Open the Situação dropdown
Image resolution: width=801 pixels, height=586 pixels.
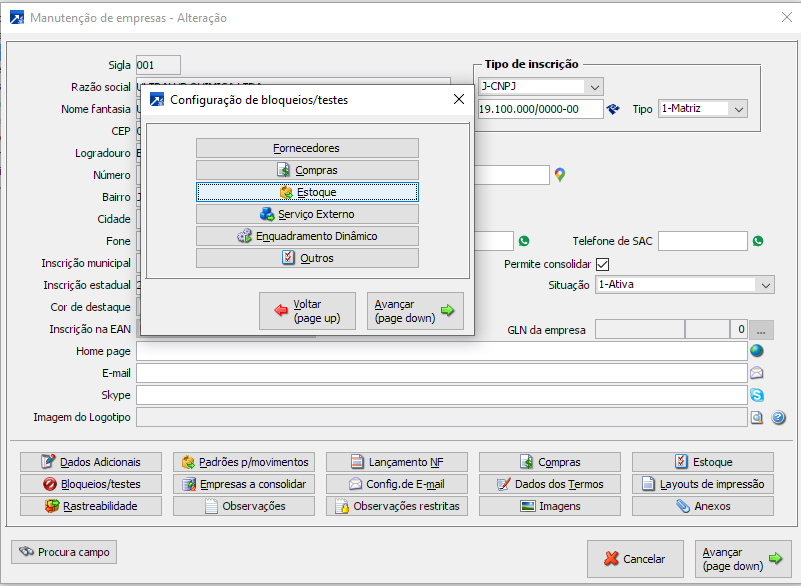765,285
